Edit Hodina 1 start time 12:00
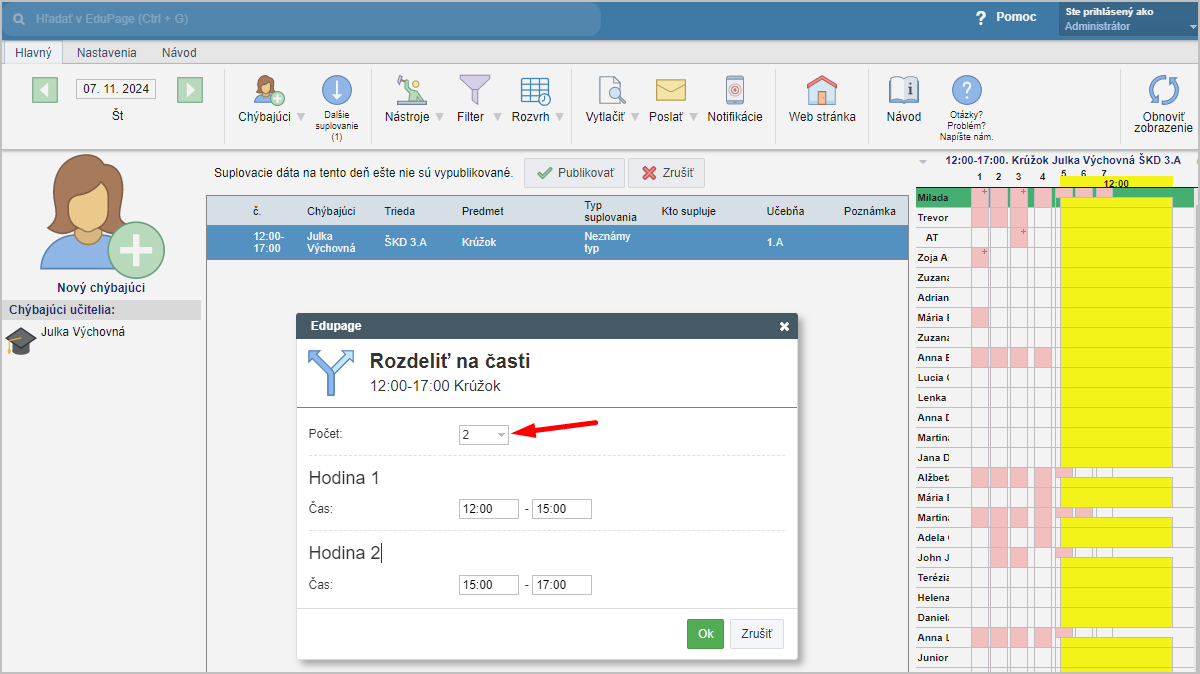1200x674 pixels. point(489,509)
